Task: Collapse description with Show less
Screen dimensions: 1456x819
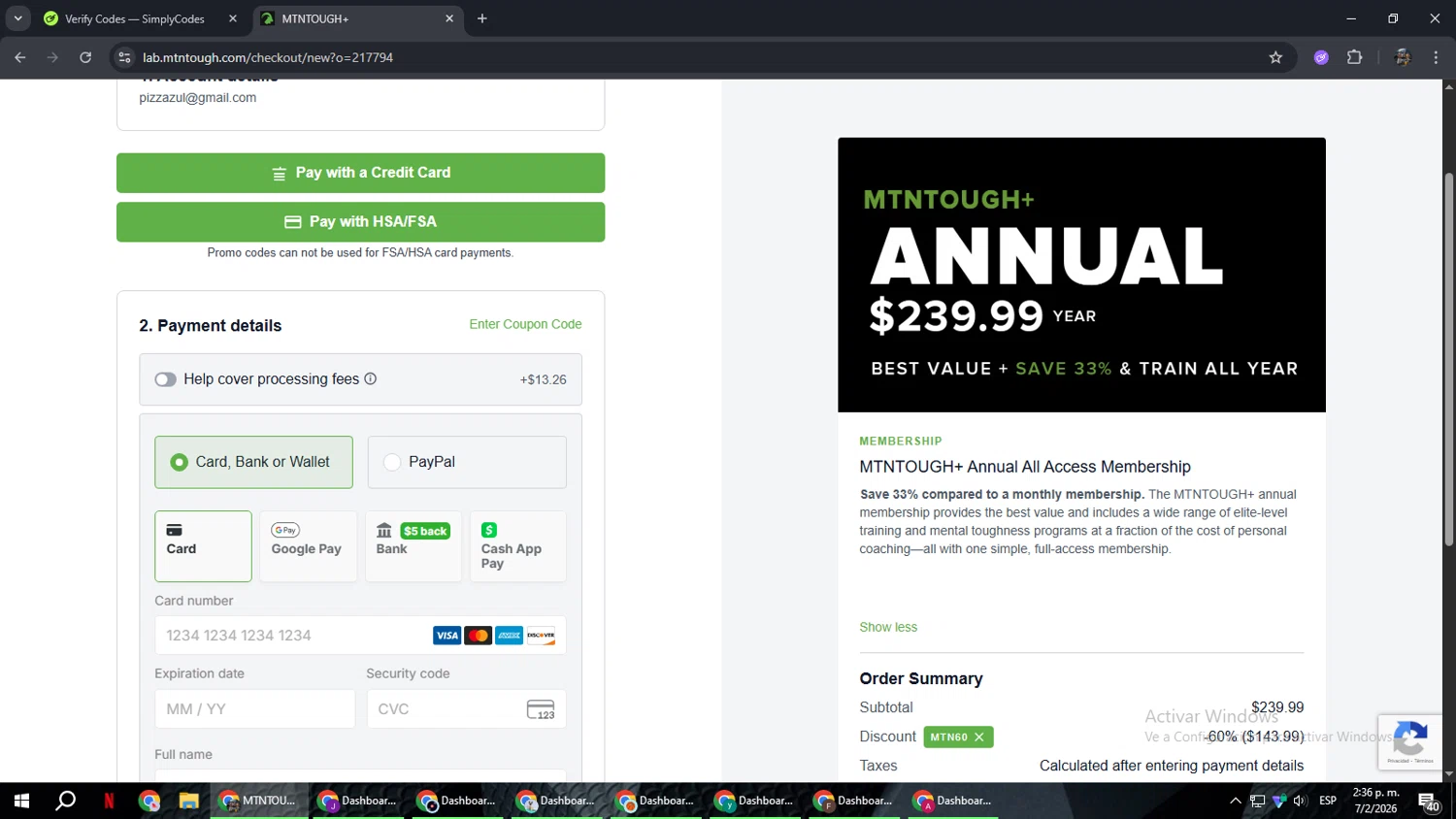Action: tap(888, 627)
